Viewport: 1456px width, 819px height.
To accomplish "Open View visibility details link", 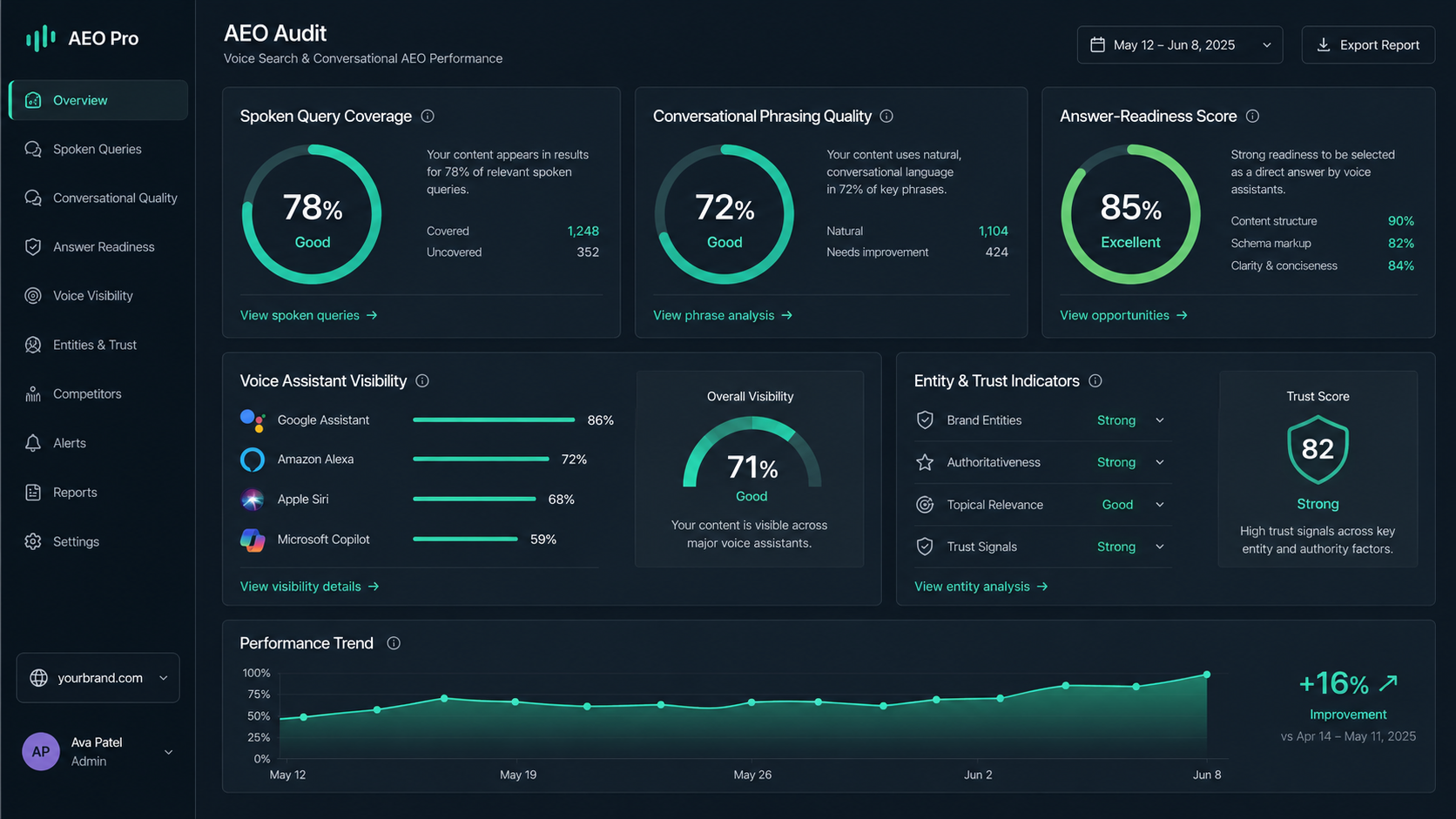I will 310,587.
